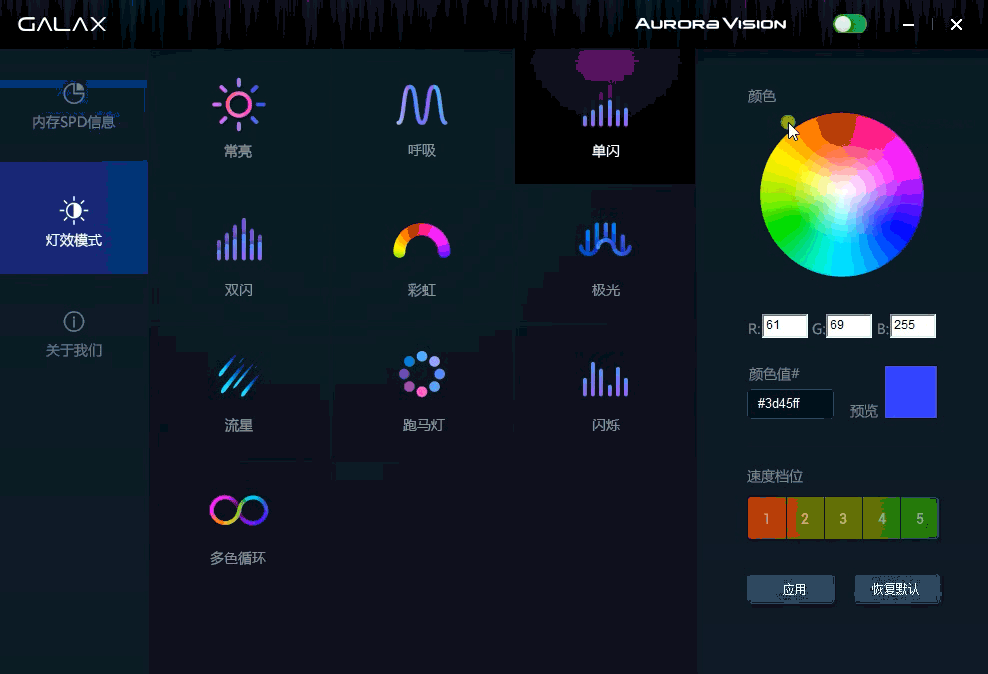Screen dimensions: 988x674
Task: Select the 单闪 single flash effect
Action: [605, 117]
